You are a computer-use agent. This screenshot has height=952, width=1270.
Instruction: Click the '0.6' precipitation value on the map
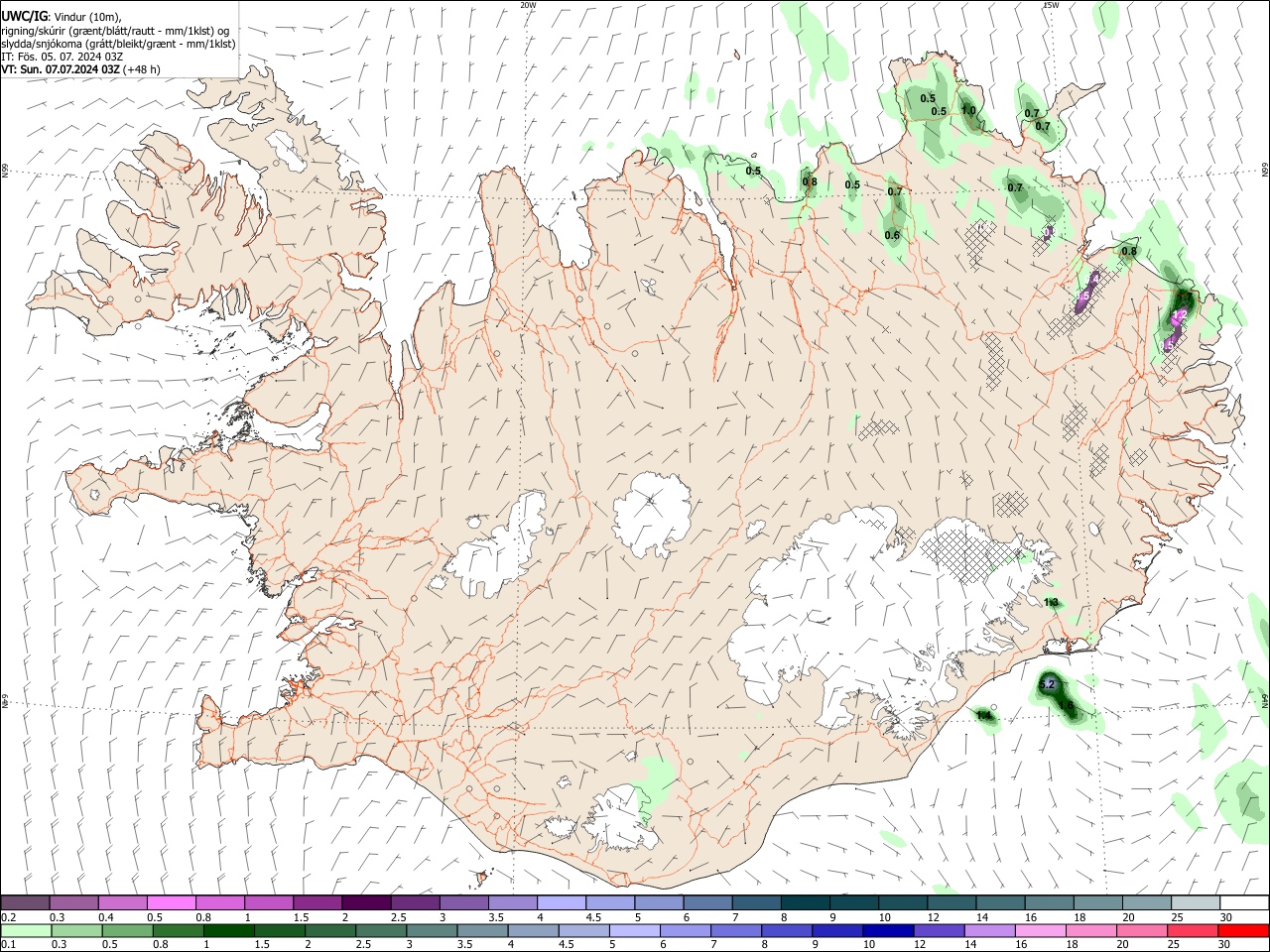[892, 235]
